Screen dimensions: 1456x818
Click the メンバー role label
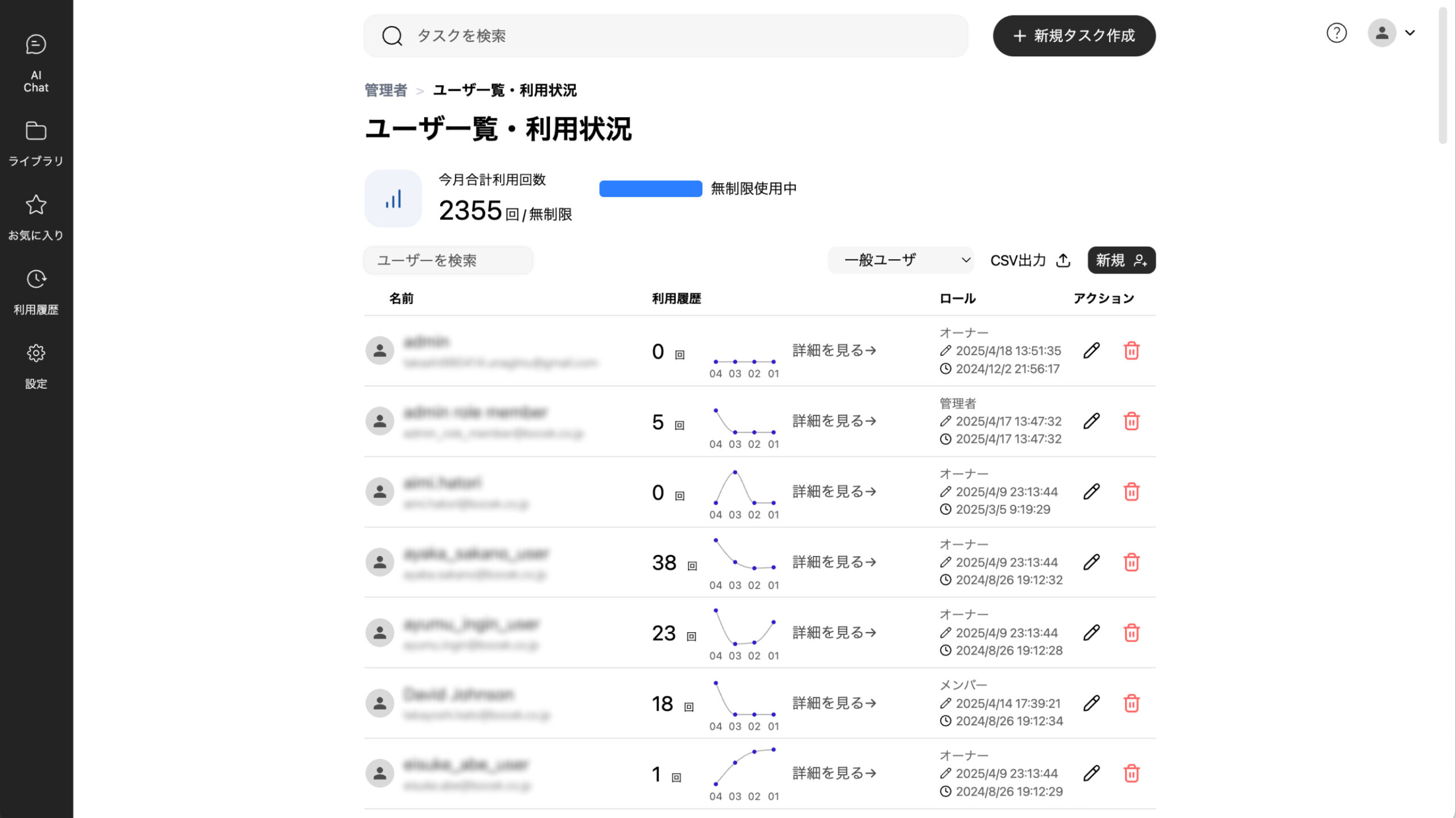click(x=963, y=685)
